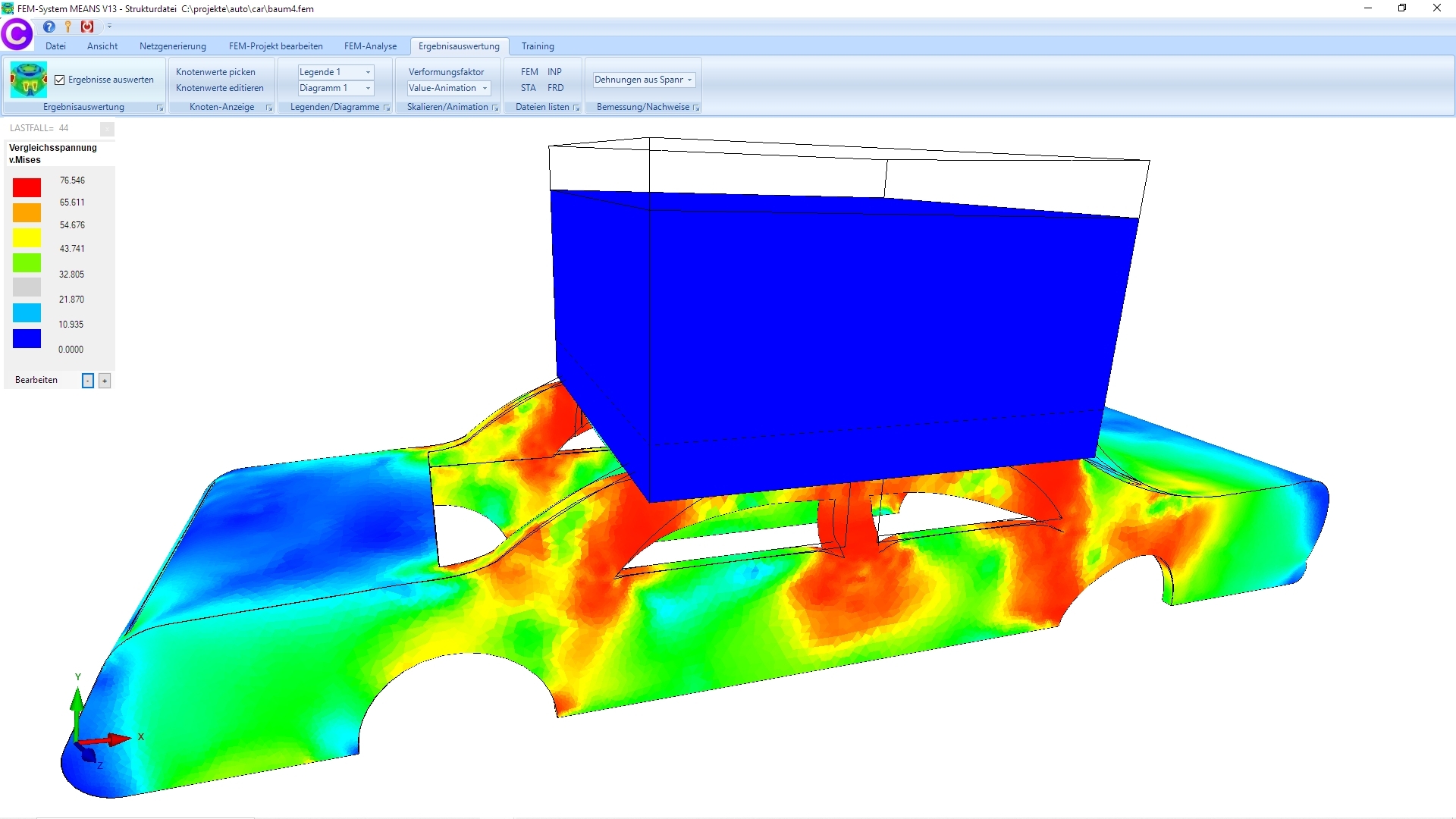Close the LASTFALL legend panel
Screen dimensions: 1456x819
point(107,129)
